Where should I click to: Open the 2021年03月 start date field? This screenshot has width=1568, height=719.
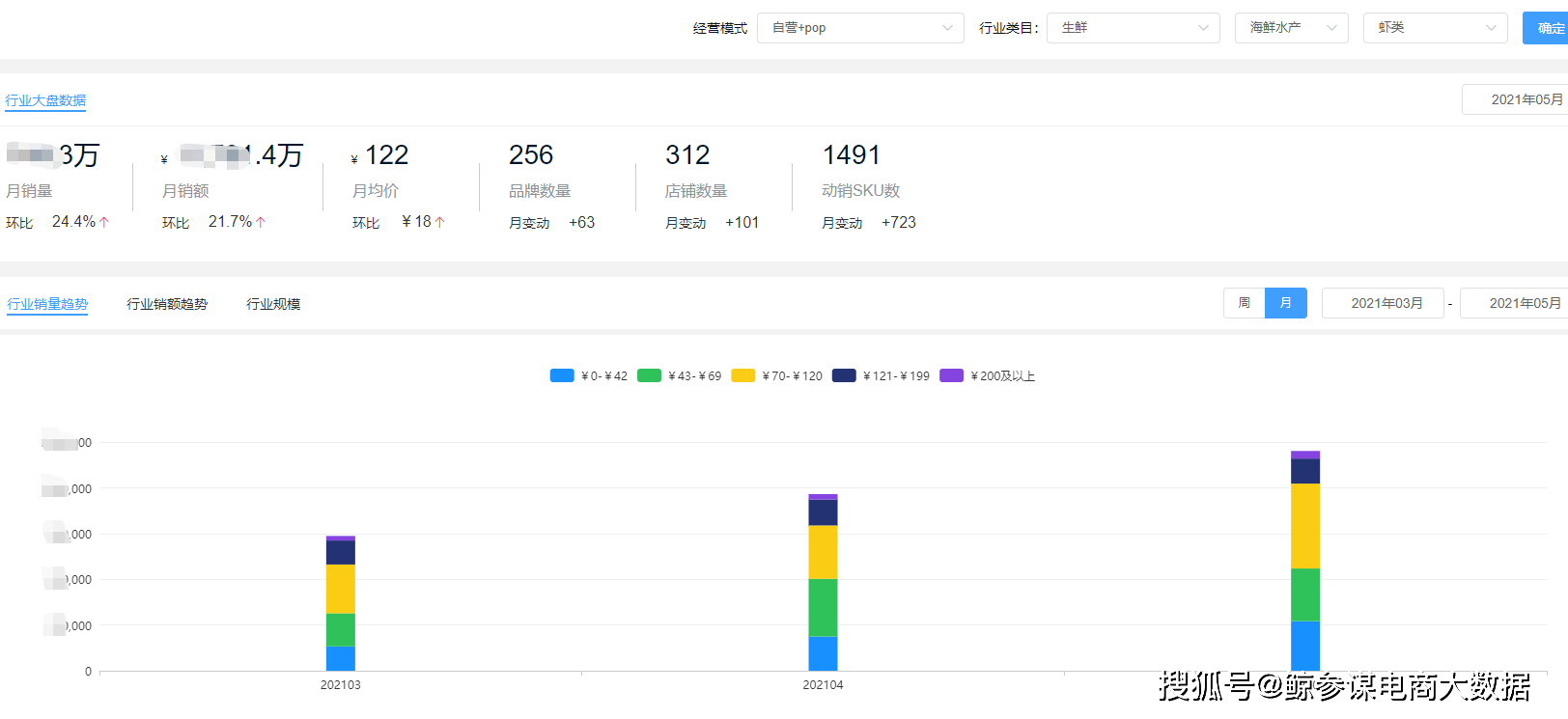pyautogui.click(x=1383, y=303)
